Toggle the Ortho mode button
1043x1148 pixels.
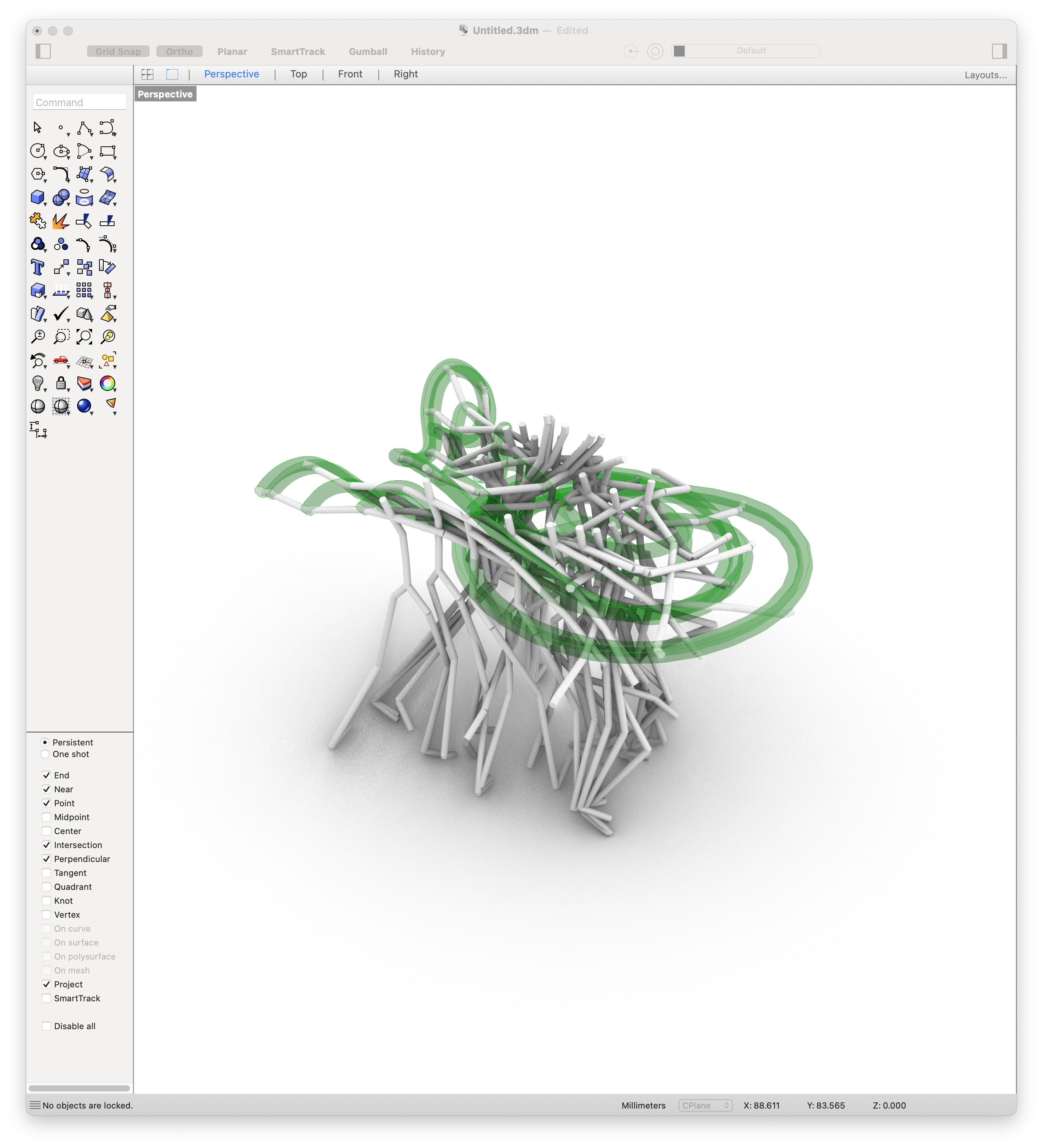[180, 51]
